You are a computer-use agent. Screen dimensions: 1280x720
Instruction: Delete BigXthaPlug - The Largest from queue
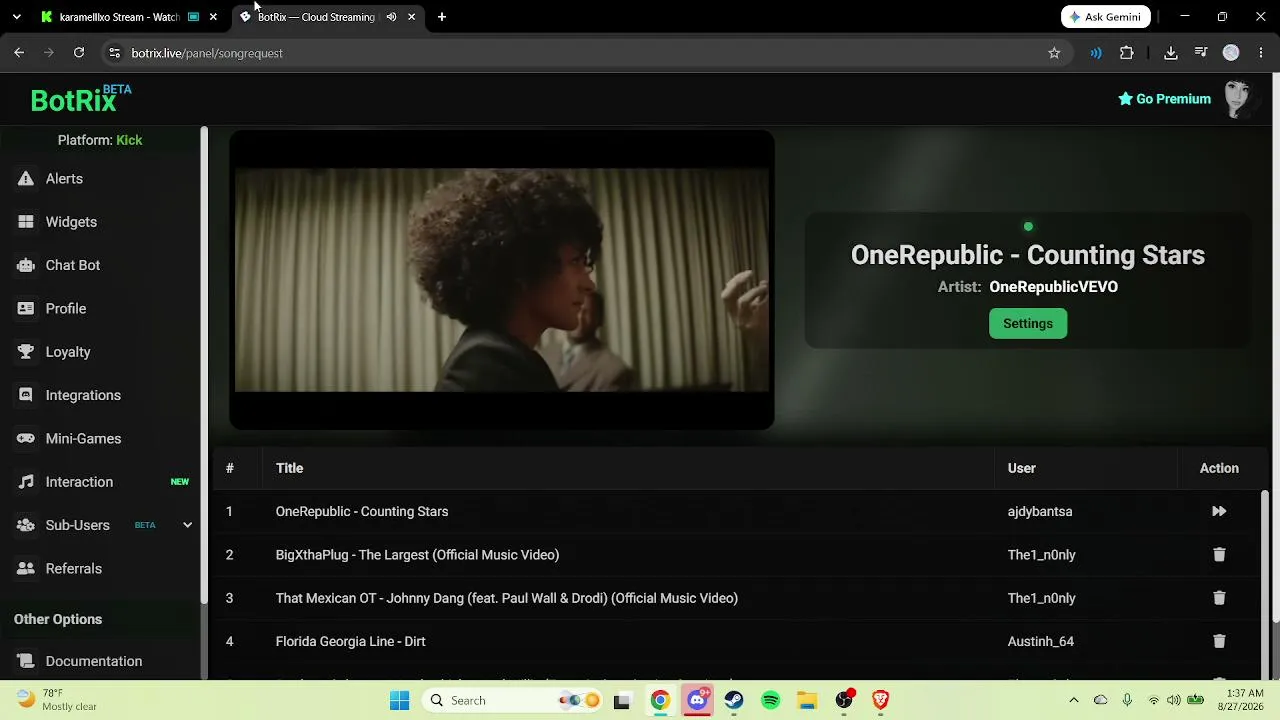[x=1219, y=555]
